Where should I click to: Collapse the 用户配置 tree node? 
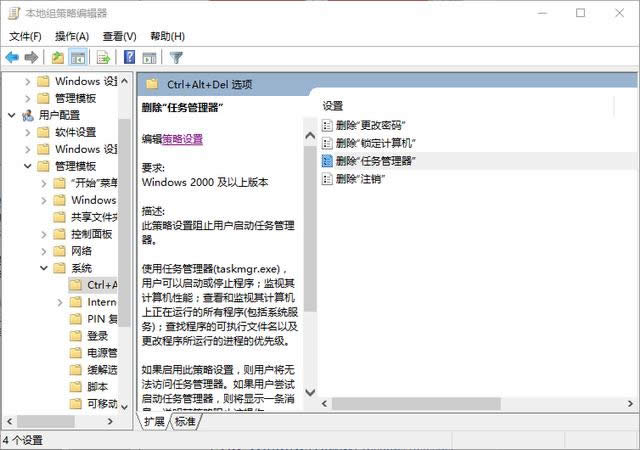[x=11, y=115]
